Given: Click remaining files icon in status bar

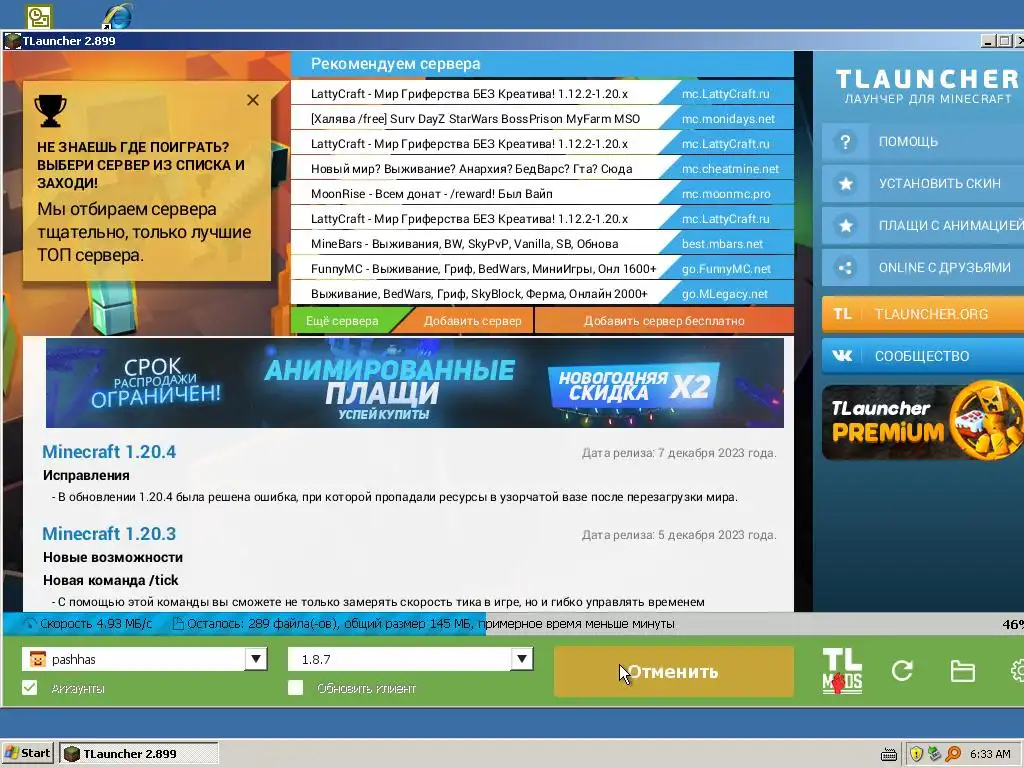Looking at the screenshot, I should [x=178, y=624].
